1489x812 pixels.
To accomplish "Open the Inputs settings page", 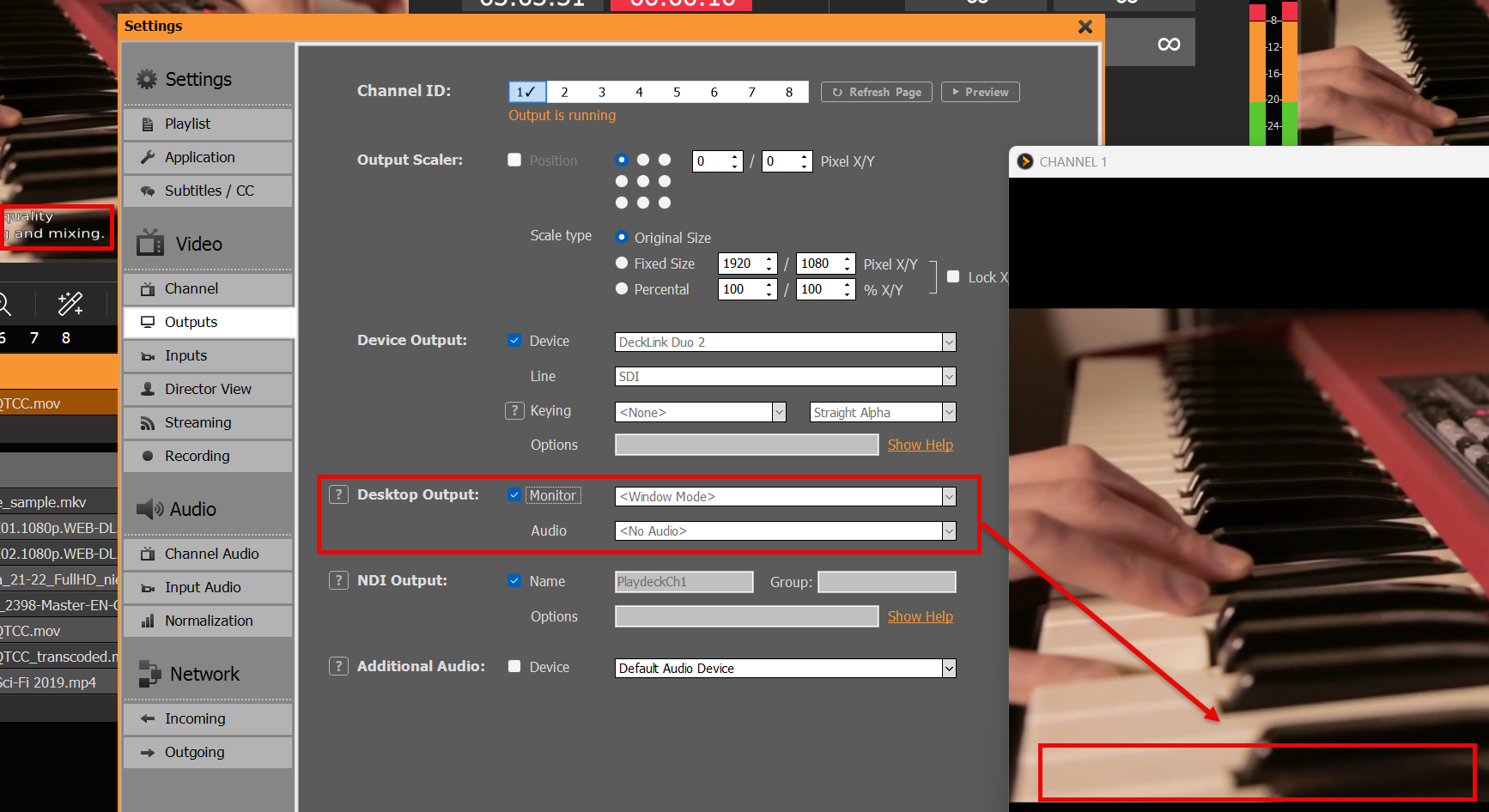I will click(x=208, y=355).
